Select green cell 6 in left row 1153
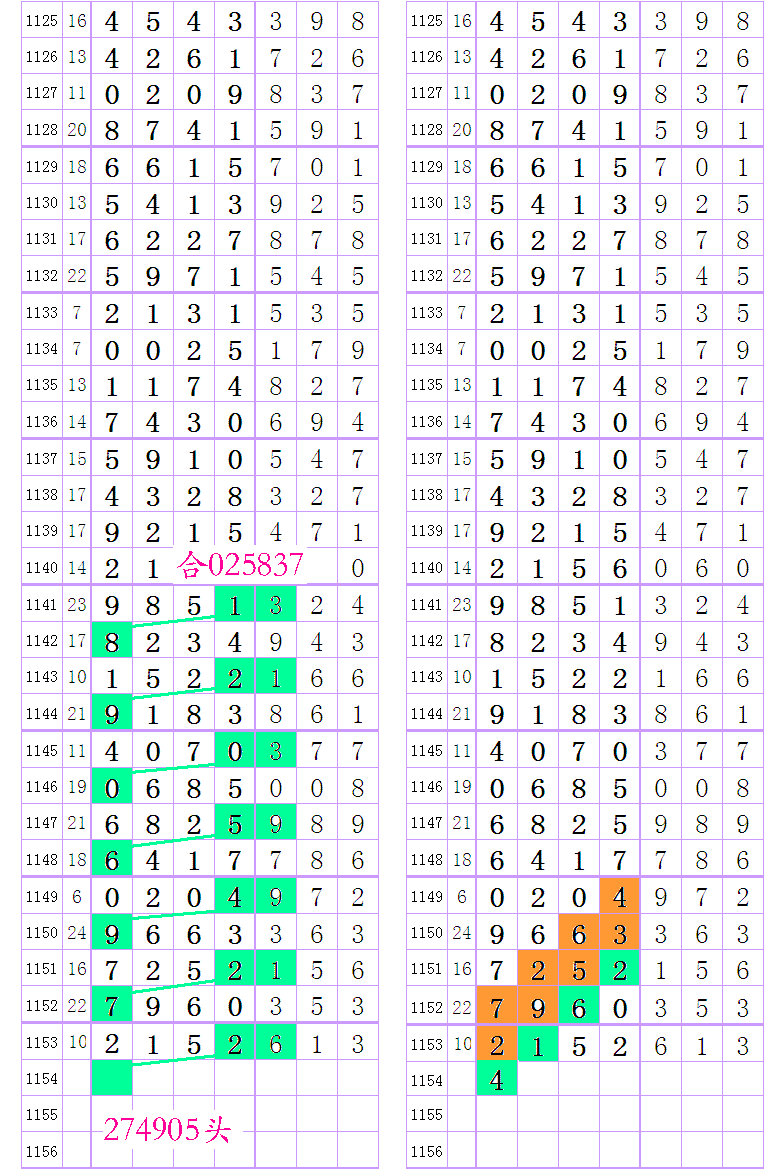 [x=275, y=1042]
